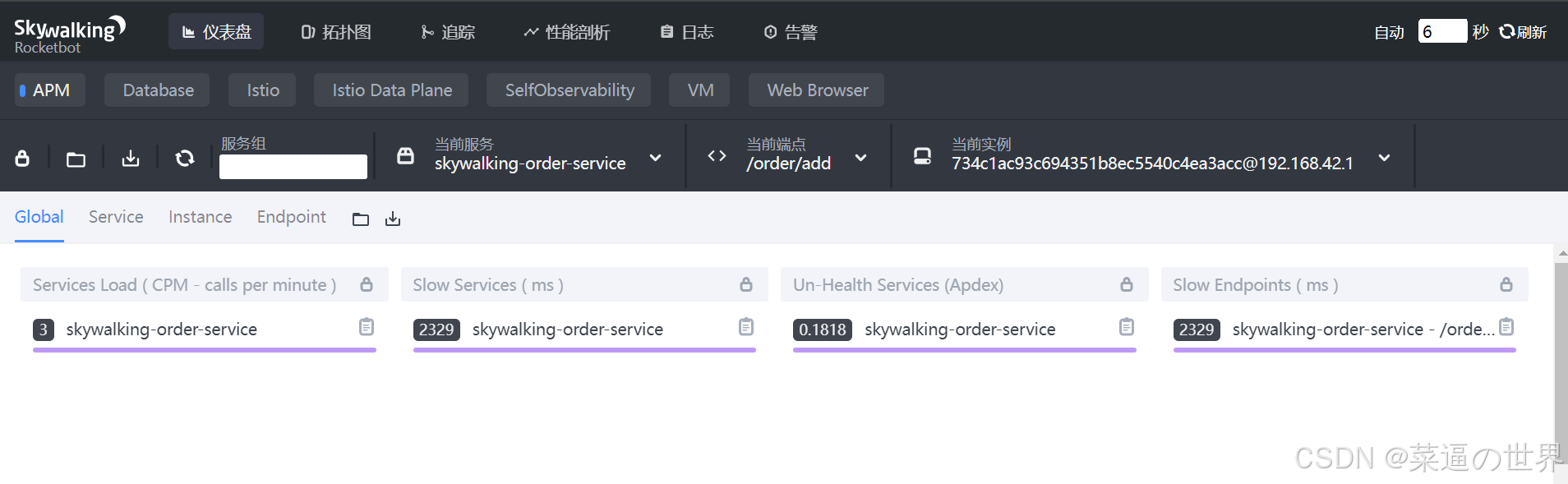Open the 日志 log page
1568x484 pixels.
[687, 32]
